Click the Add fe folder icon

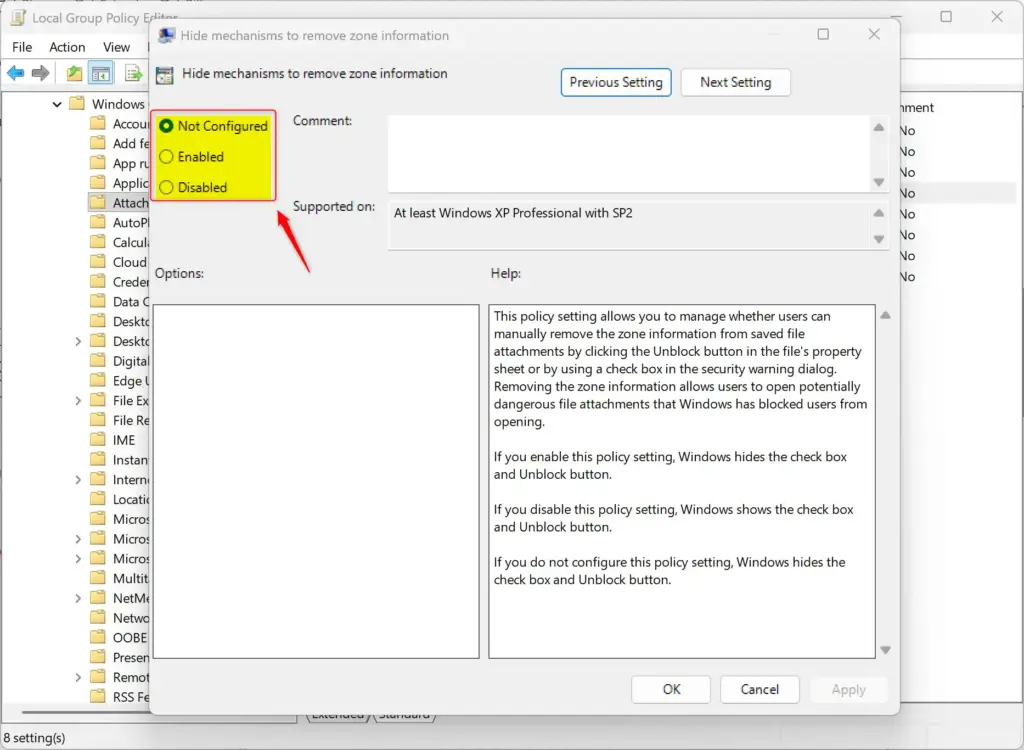(97, 142)
